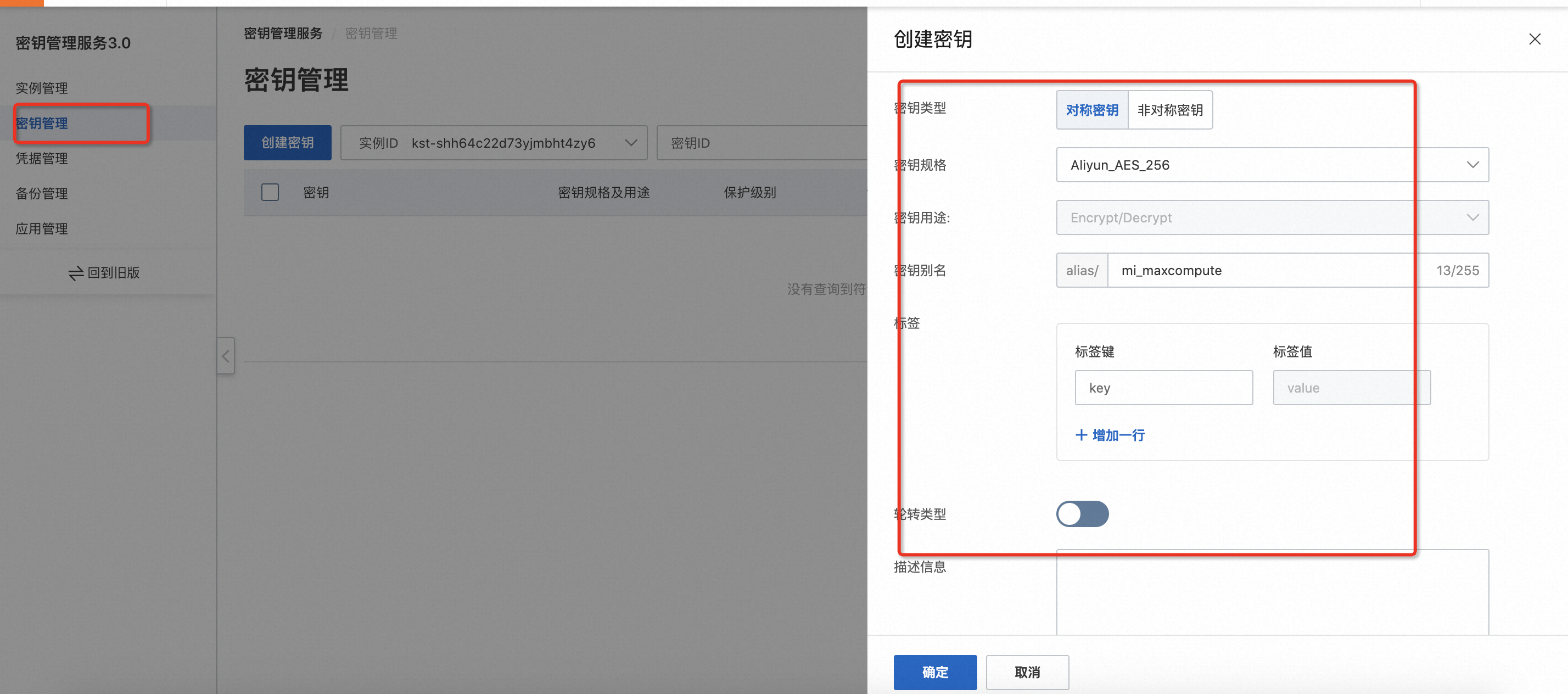Click the 密钥 column header

coord(316,193)
